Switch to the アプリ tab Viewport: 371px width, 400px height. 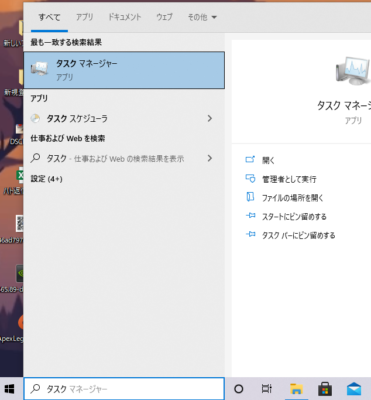pos(84,17)
